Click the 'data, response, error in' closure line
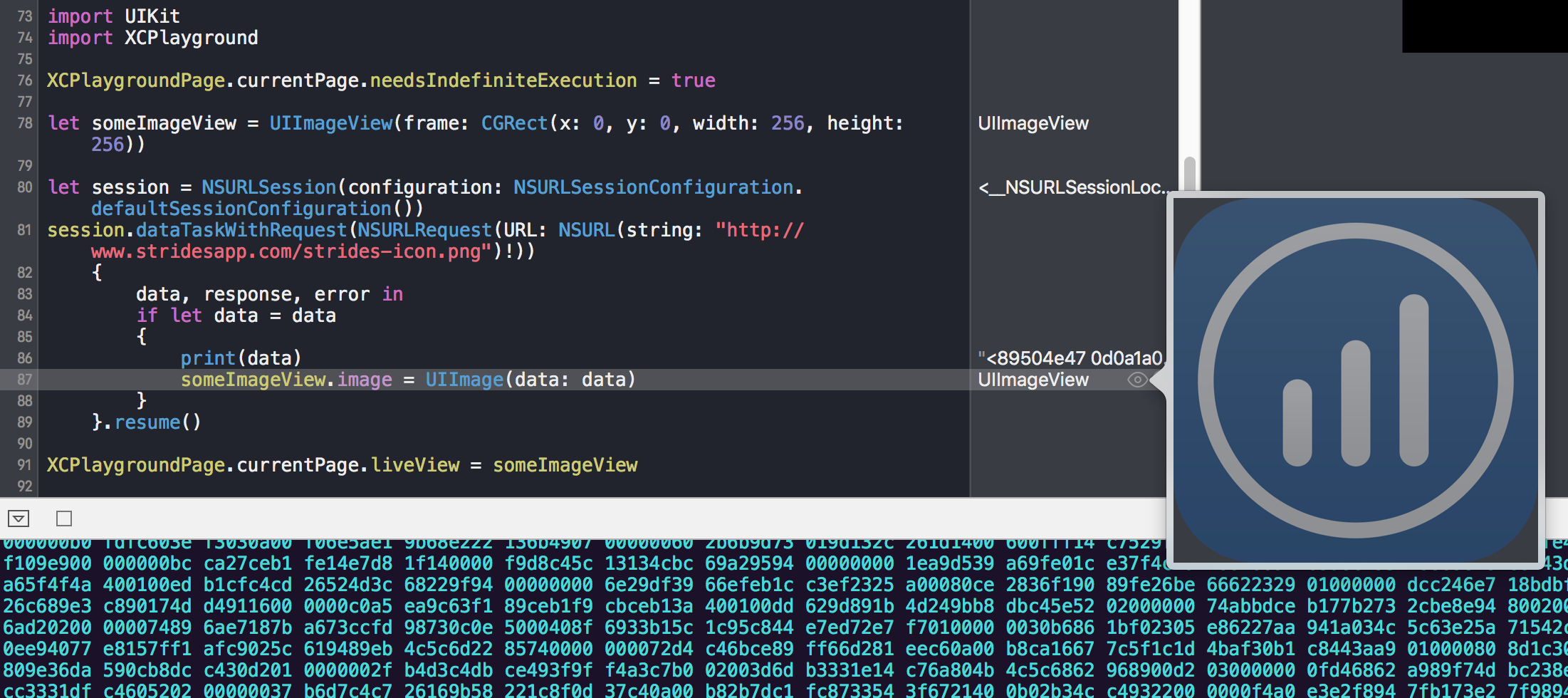The height and width of the screenshot is (698, 1568). 270,294
